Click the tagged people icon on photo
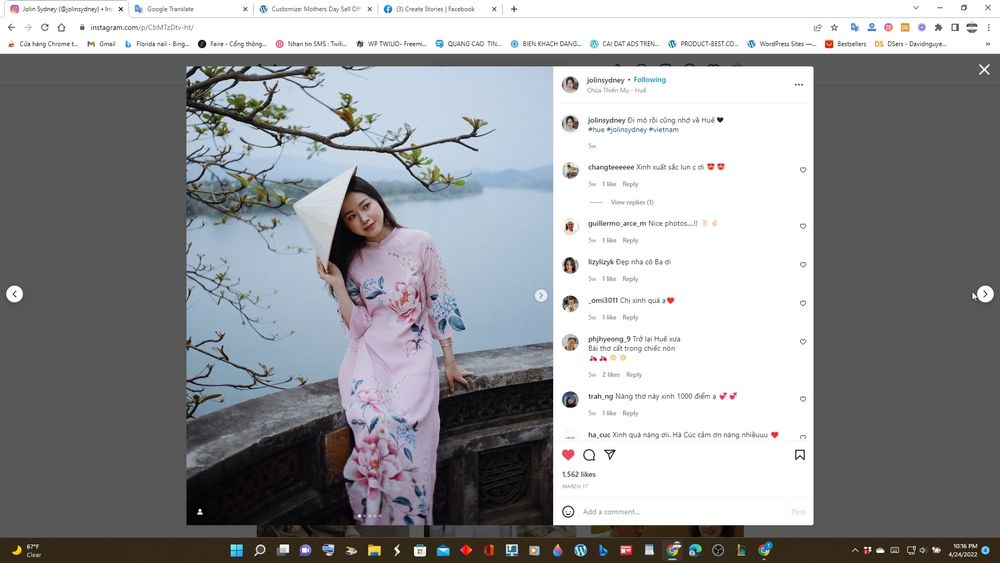 pyautogui.click(x=200, y=511)
